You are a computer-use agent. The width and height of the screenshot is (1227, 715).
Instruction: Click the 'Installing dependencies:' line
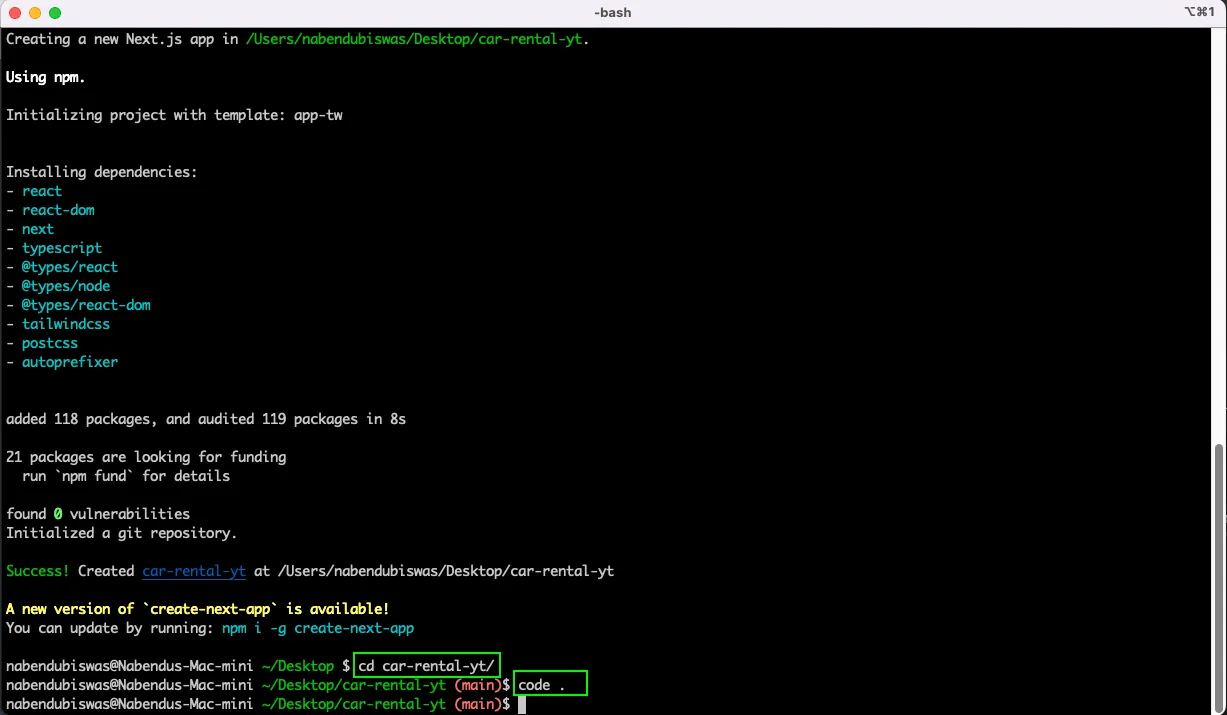(x=102, y=172)
